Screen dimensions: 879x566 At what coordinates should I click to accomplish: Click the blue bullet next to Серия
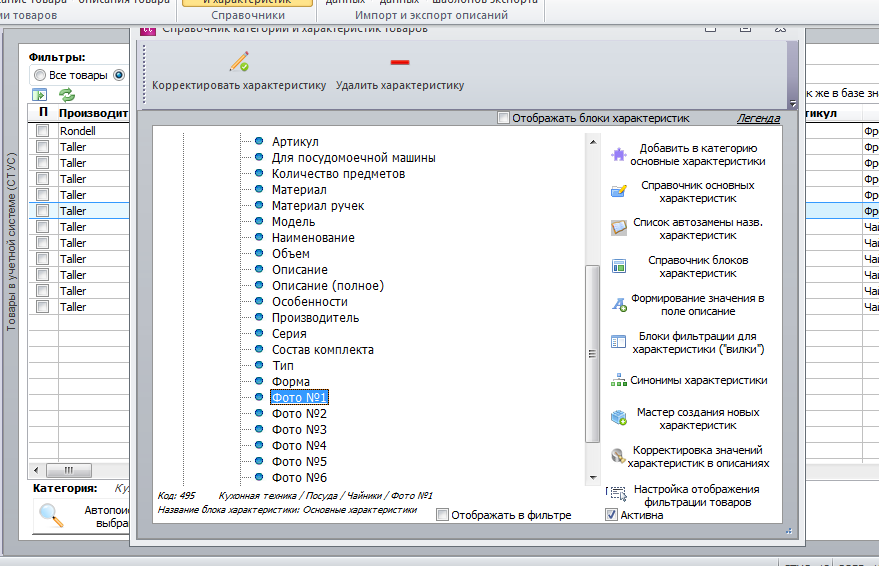[x=259, y=333]
